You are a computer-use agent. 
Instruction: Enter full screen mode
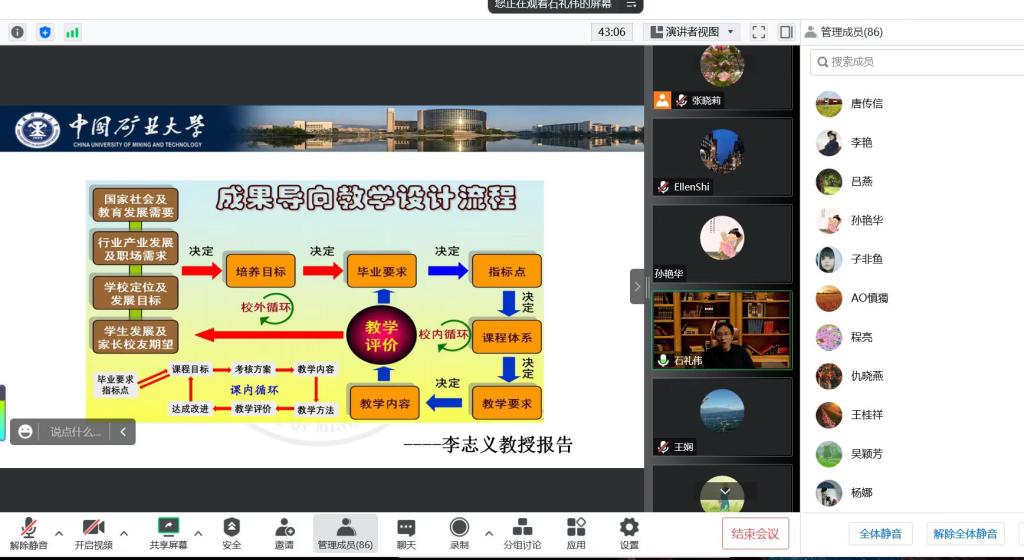point(758,32)
